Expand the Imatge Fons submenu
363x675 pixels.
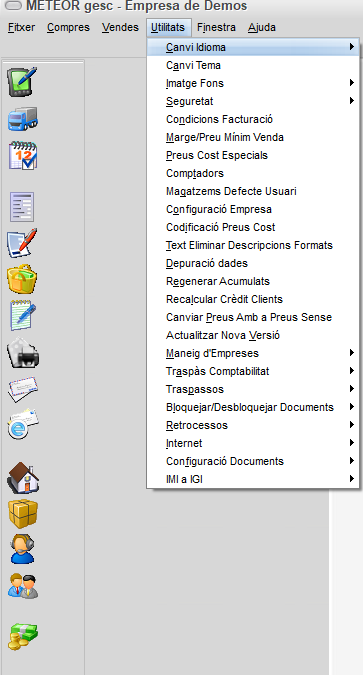(253, 83)
